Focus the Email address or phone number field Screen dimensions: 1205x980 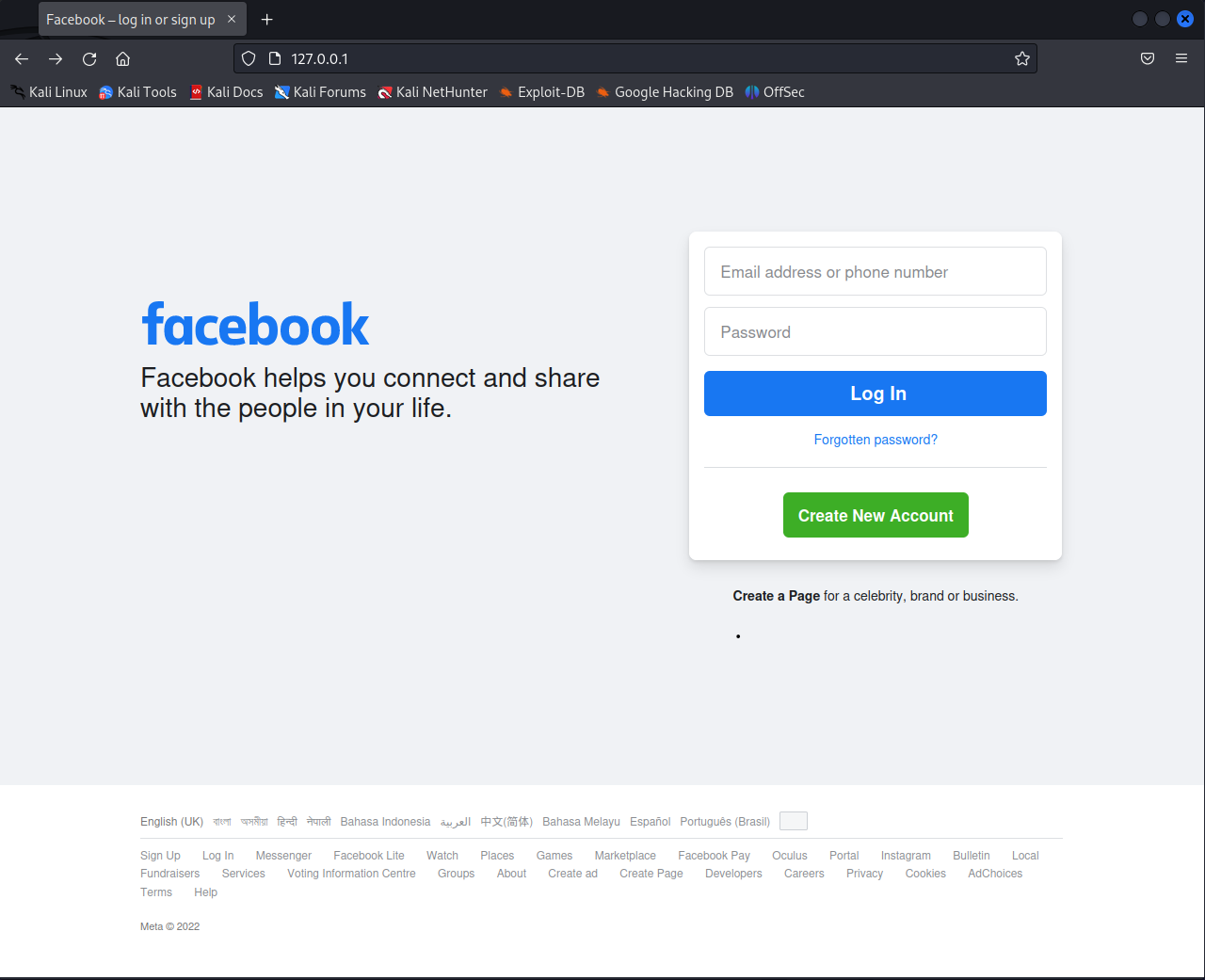(876, 271)
